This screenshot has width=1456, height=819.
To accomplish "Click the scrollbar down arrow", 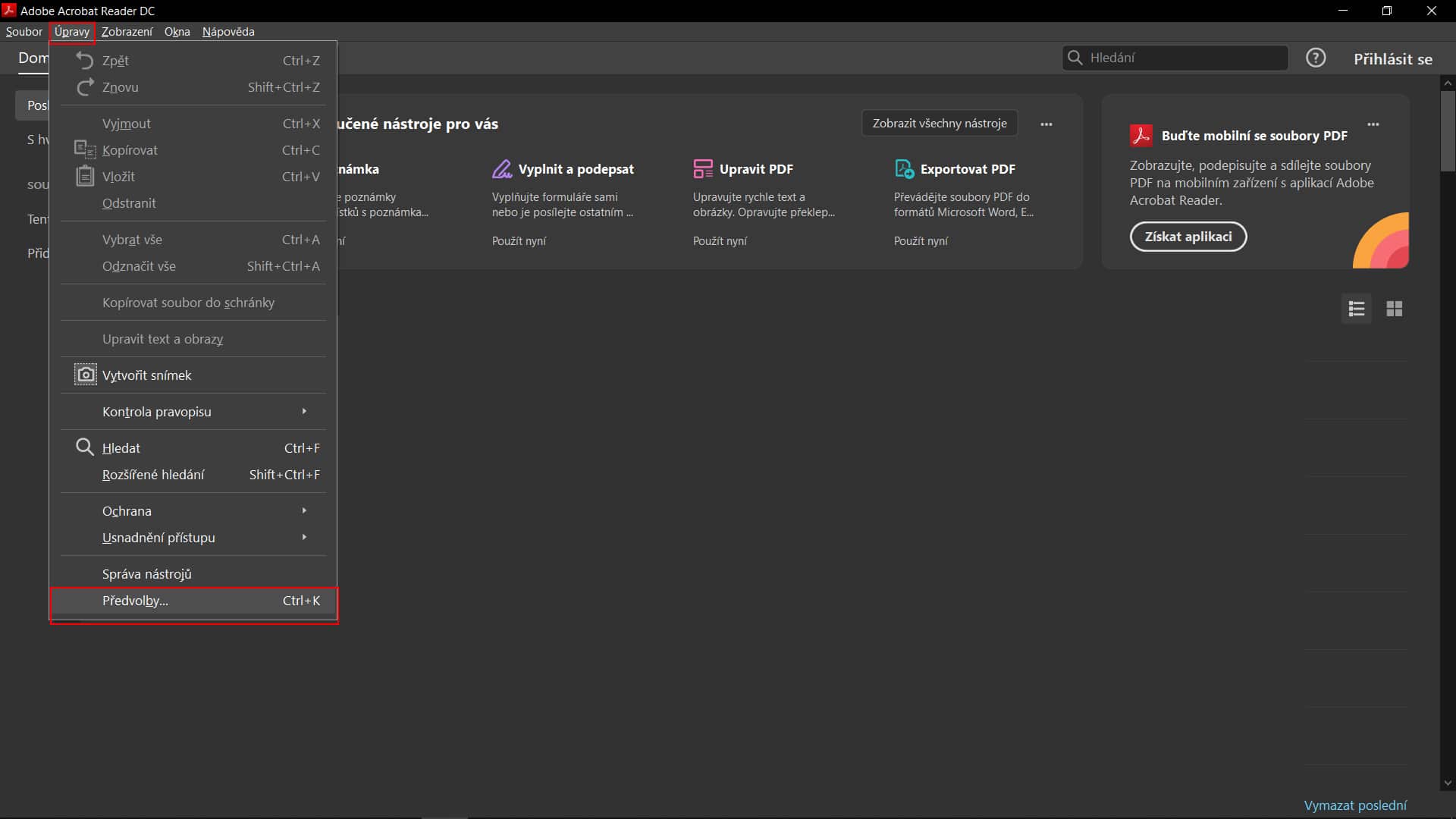I will pyautogui.click(x=1448, y=783).
